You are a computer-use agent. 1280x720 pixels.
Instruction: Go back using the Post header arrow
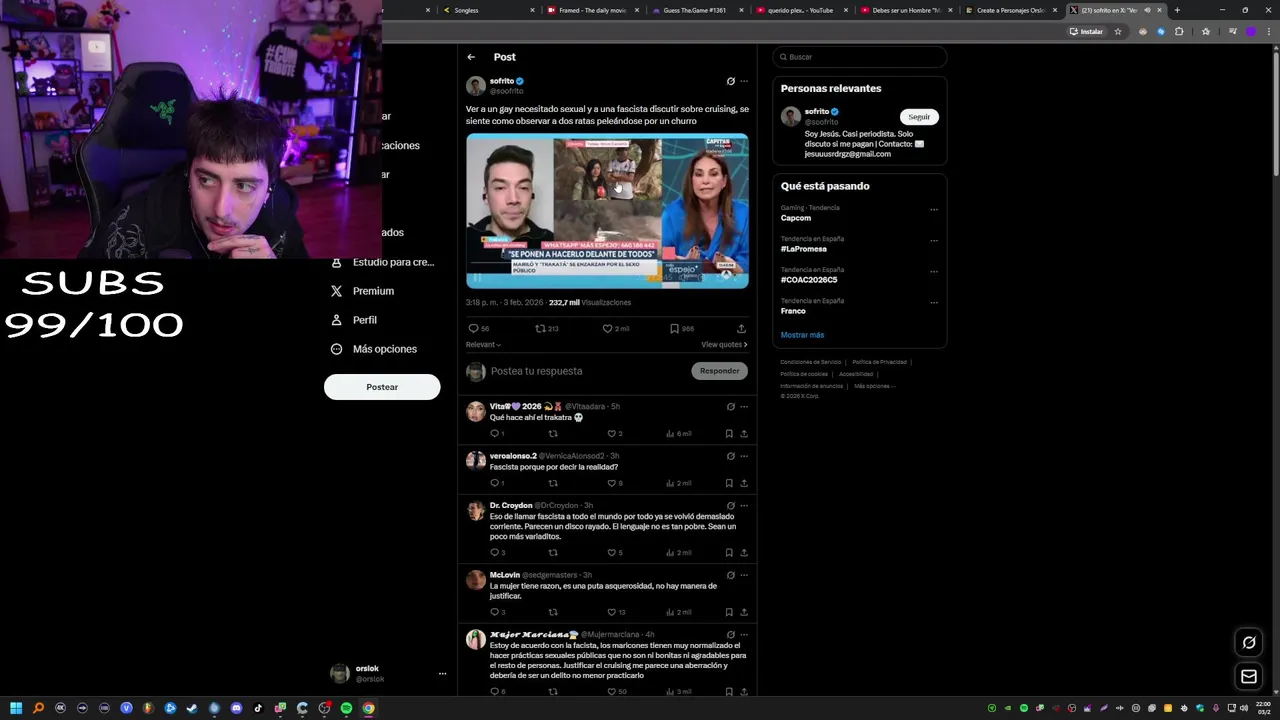(x=471, y=57)
